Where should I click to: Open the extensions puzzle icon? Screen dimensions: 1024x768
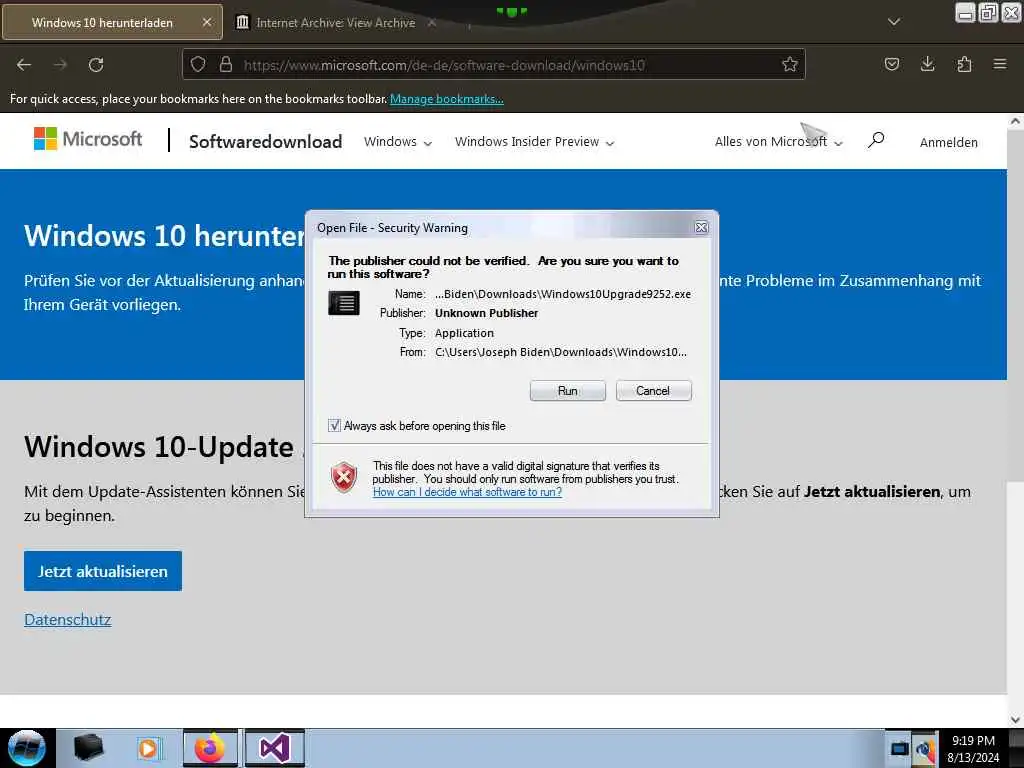[x=964, y=64]
